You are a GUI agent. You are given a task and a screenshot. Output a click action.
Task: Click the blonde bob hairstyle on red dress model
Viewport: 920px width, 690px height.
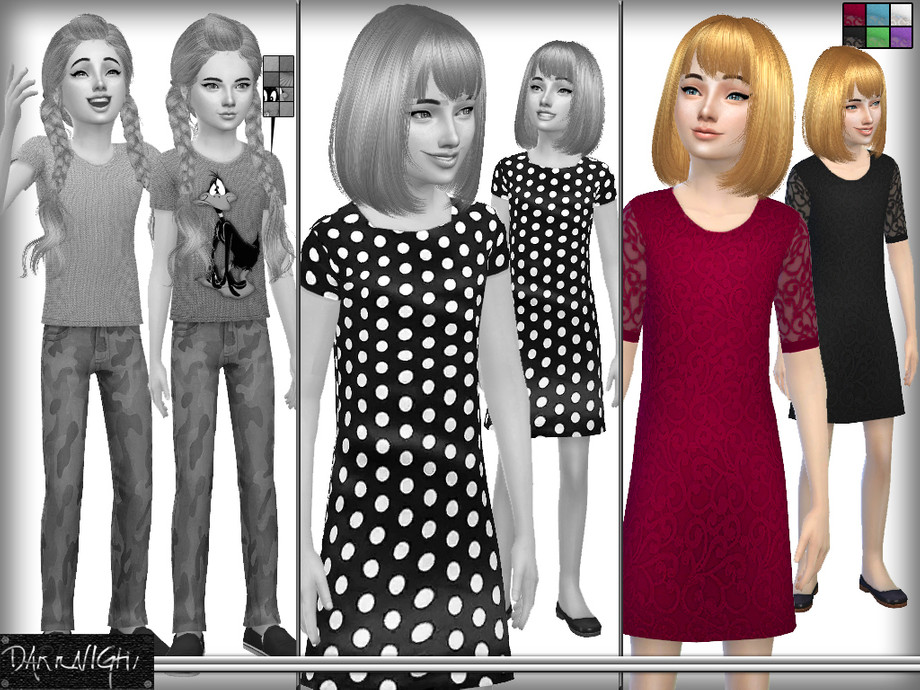[723, 106]
